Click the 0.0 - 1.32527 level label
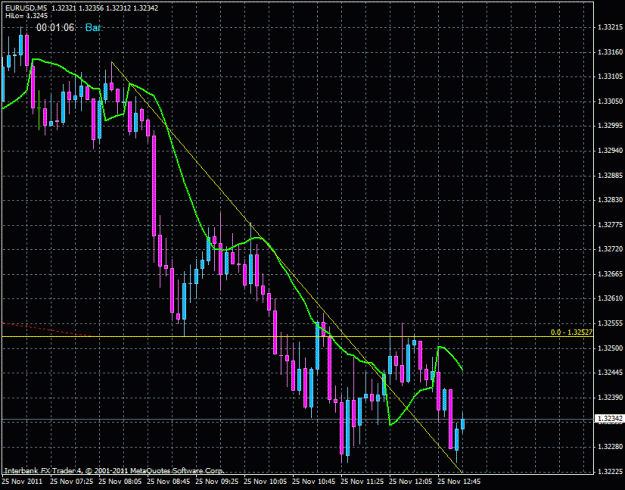625x490 pixels. [571, 332]
